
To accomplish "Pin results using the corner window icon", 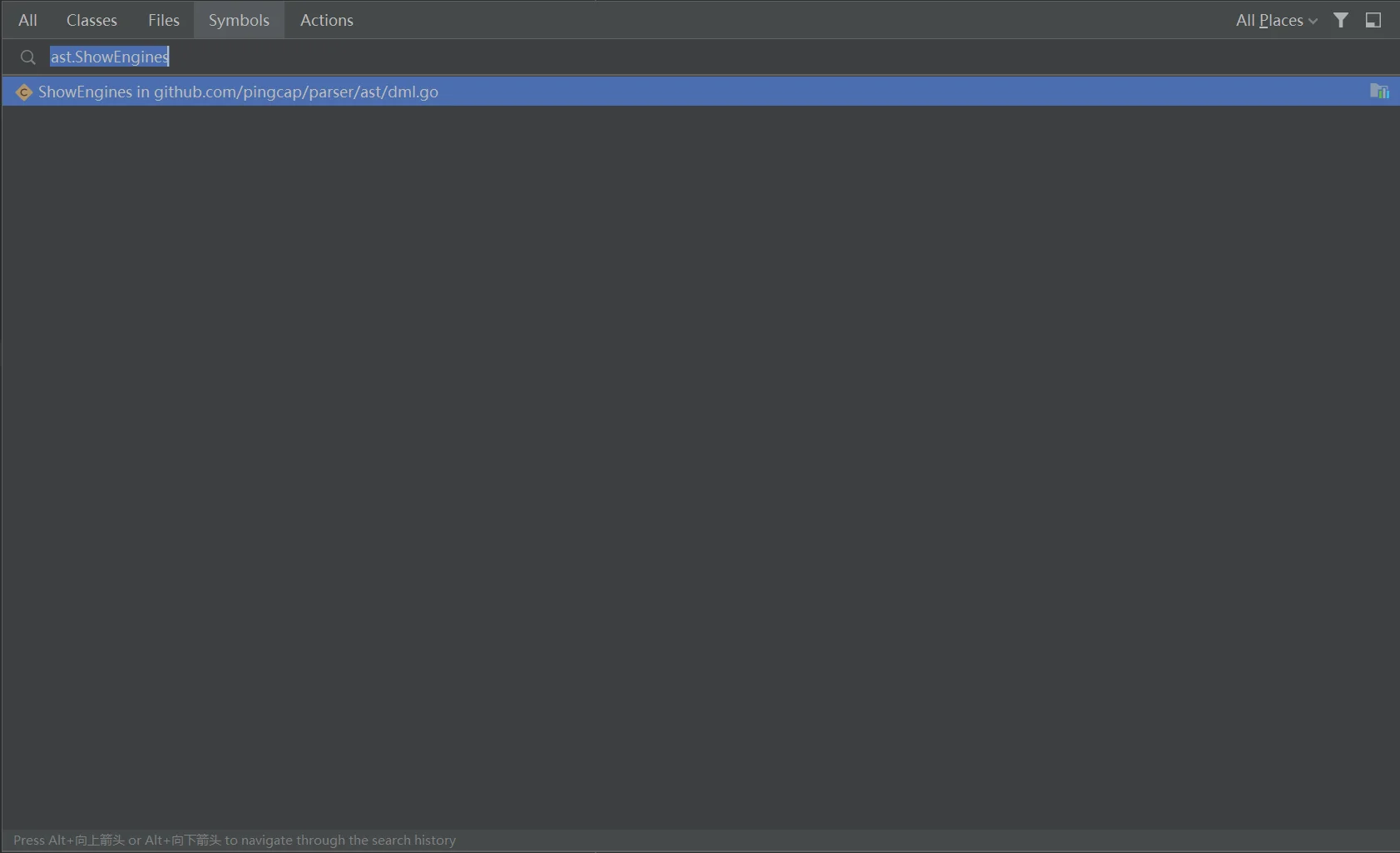I will coord(1373,19).
